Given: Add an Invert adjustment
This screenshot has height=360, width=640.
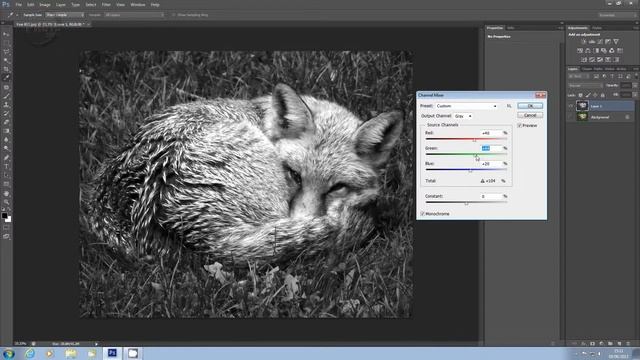Looking at the screenshot, I should (584, 60).
